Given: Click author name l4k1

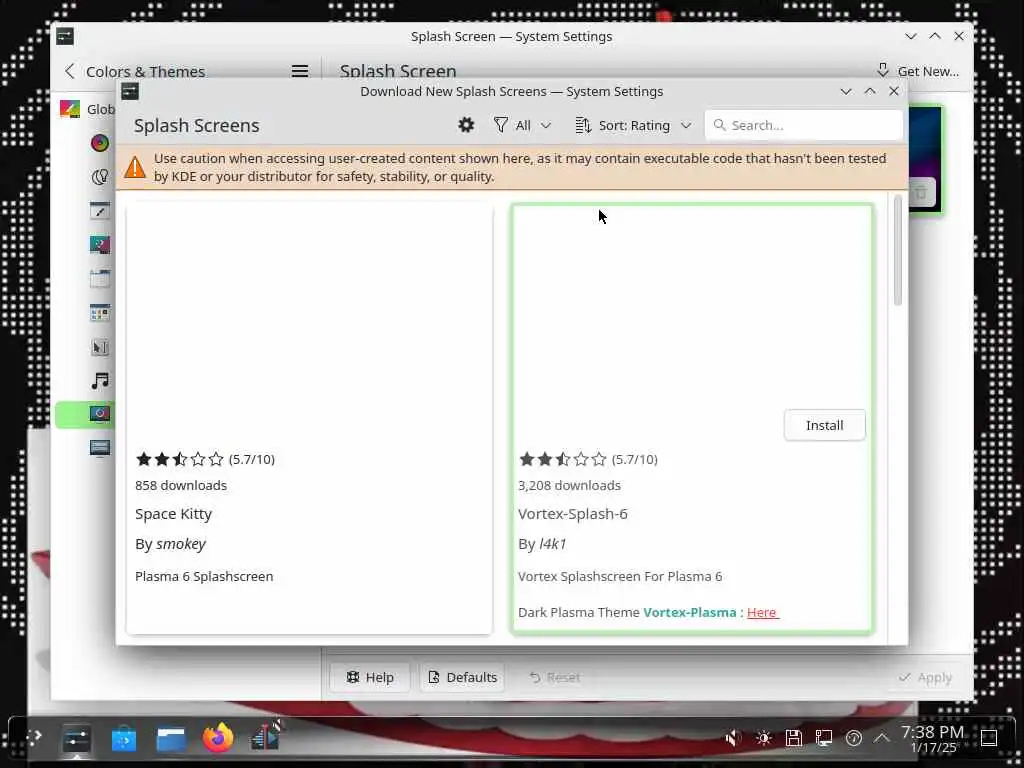Looking at the screenshot, I should click(x=552, y=544).
